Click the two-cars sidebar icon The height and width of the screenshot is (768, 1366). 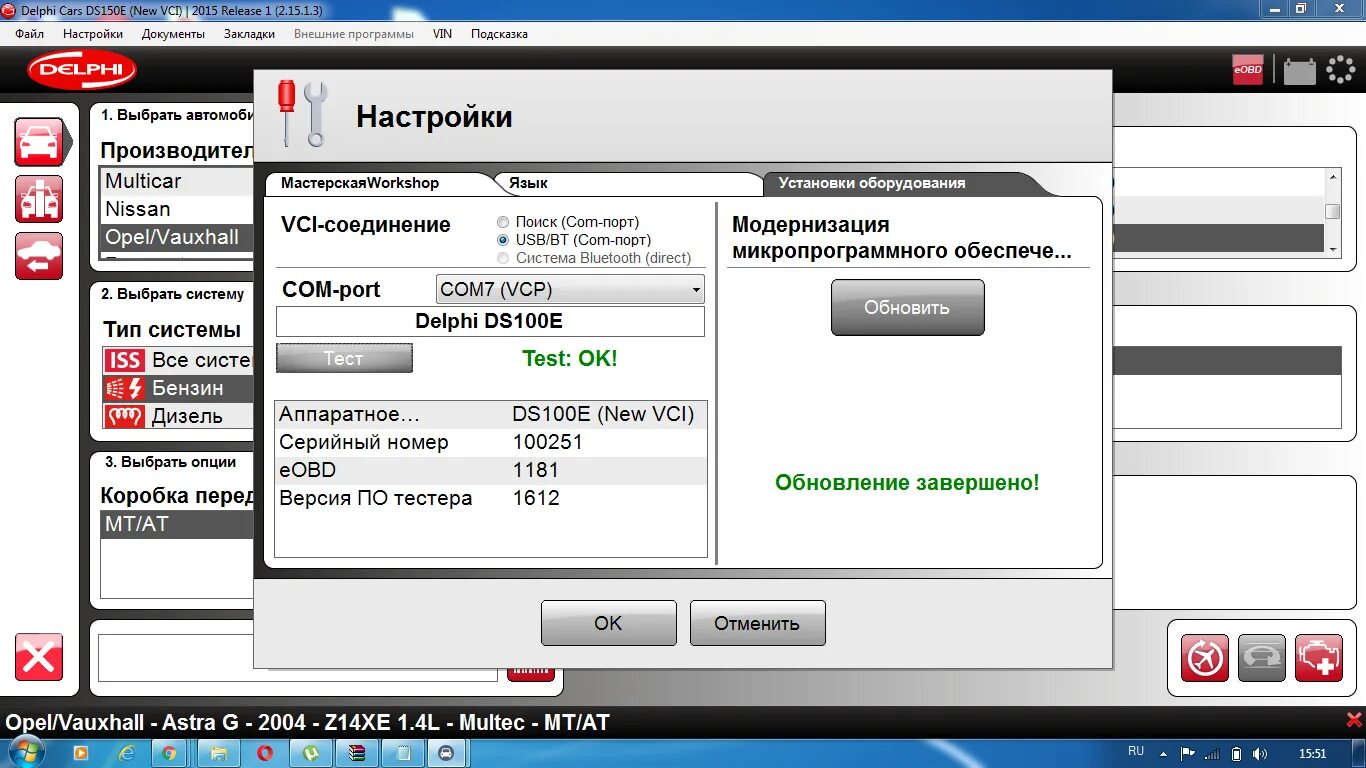(x=39, y=199)
